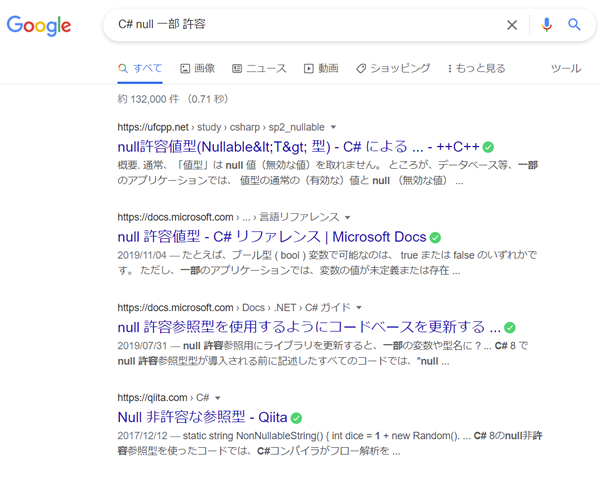Select the すべて tab

(x=140, y=68)
